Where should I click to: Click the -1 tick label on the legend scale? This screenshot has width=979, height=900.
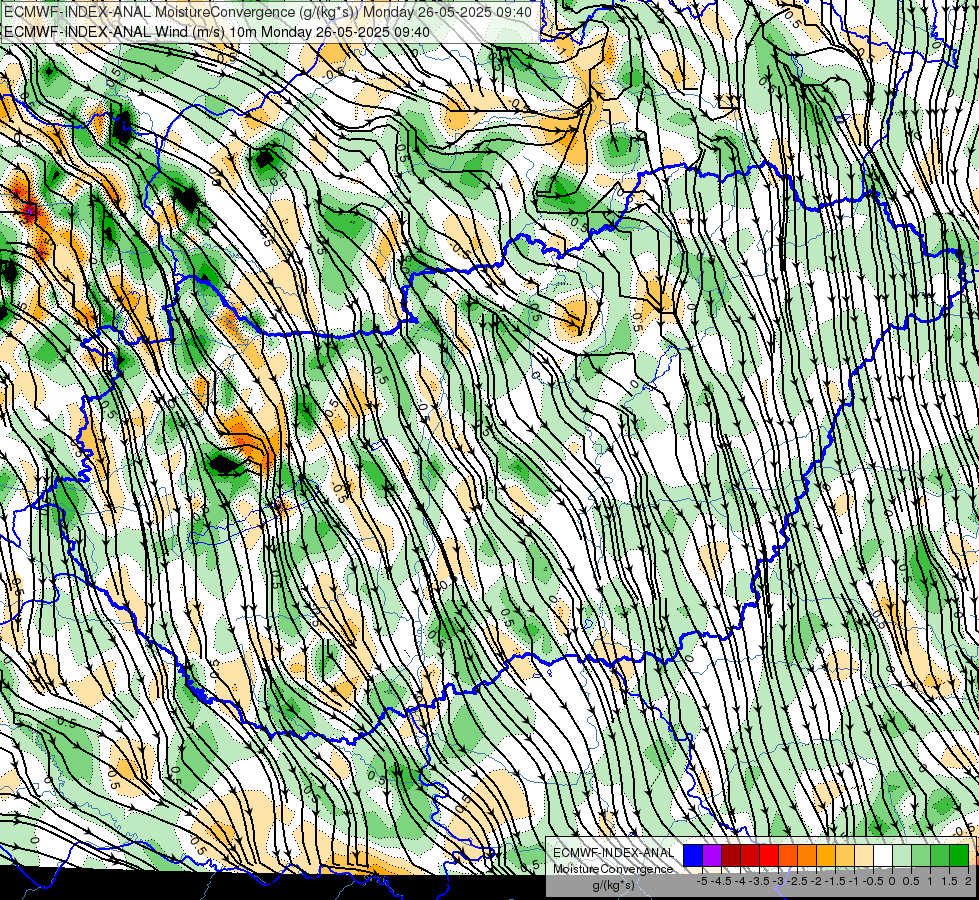click(x=854, y=881)
